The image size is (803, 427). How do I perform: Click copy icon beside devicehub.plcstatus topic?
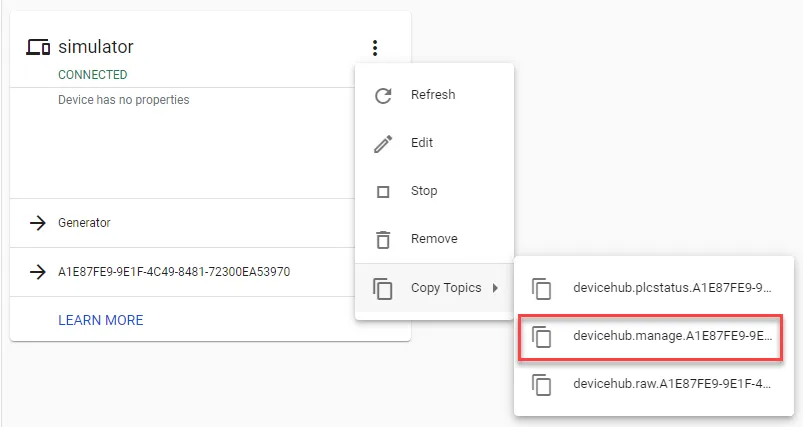coord(541,289)
